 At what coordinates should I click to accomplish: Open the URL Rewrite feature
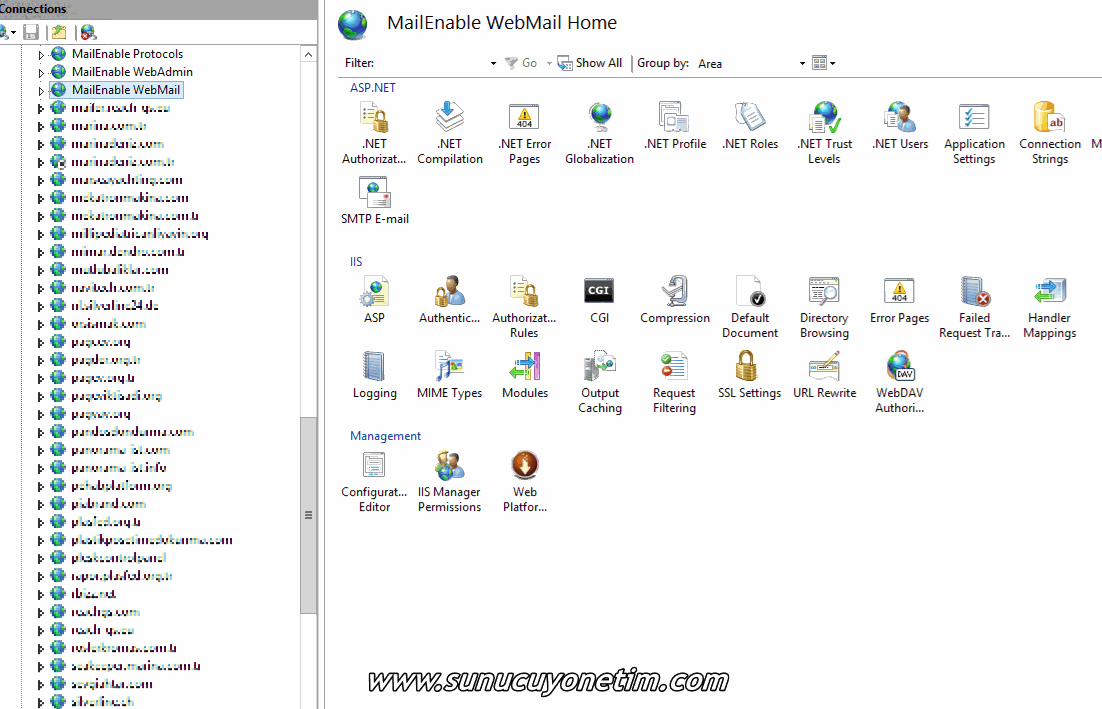click(x=824, y=375)
